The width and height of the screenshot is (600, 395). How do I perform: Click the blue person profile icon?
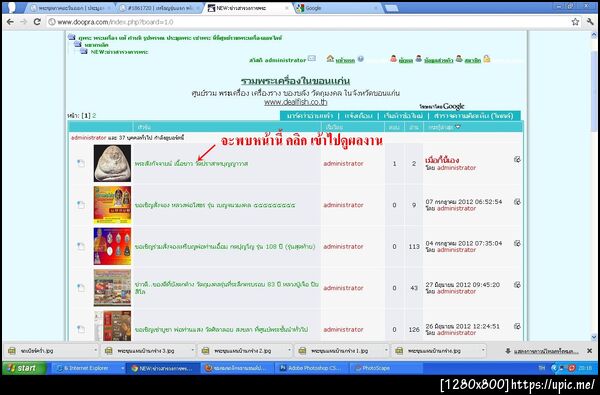click(x=419, y=59)
